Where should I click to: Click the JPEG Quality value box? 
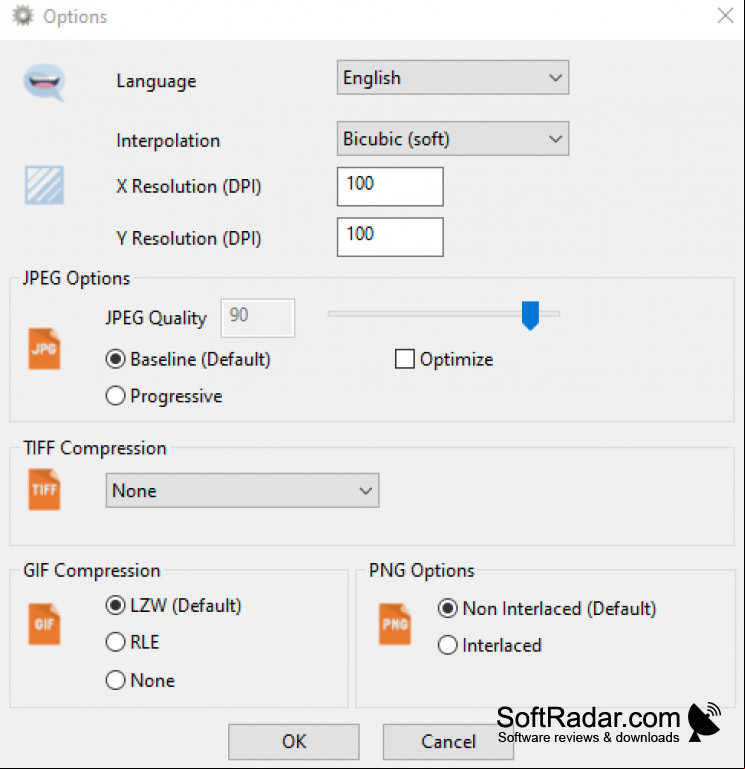(257, 318)
